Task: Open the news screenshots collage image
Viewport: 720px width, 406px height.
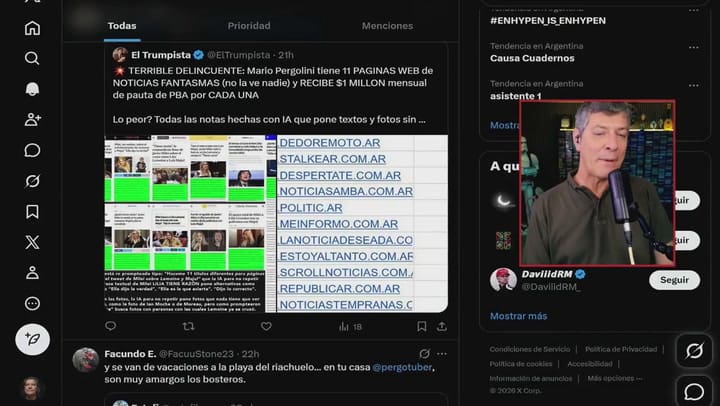Action: click(190, 224)
